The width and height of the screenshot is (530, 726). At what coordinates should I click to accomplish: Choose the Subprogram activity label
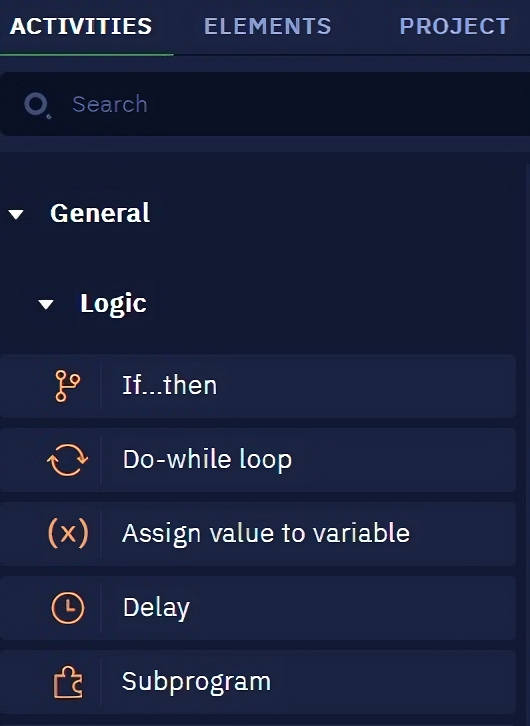(196, 682)
